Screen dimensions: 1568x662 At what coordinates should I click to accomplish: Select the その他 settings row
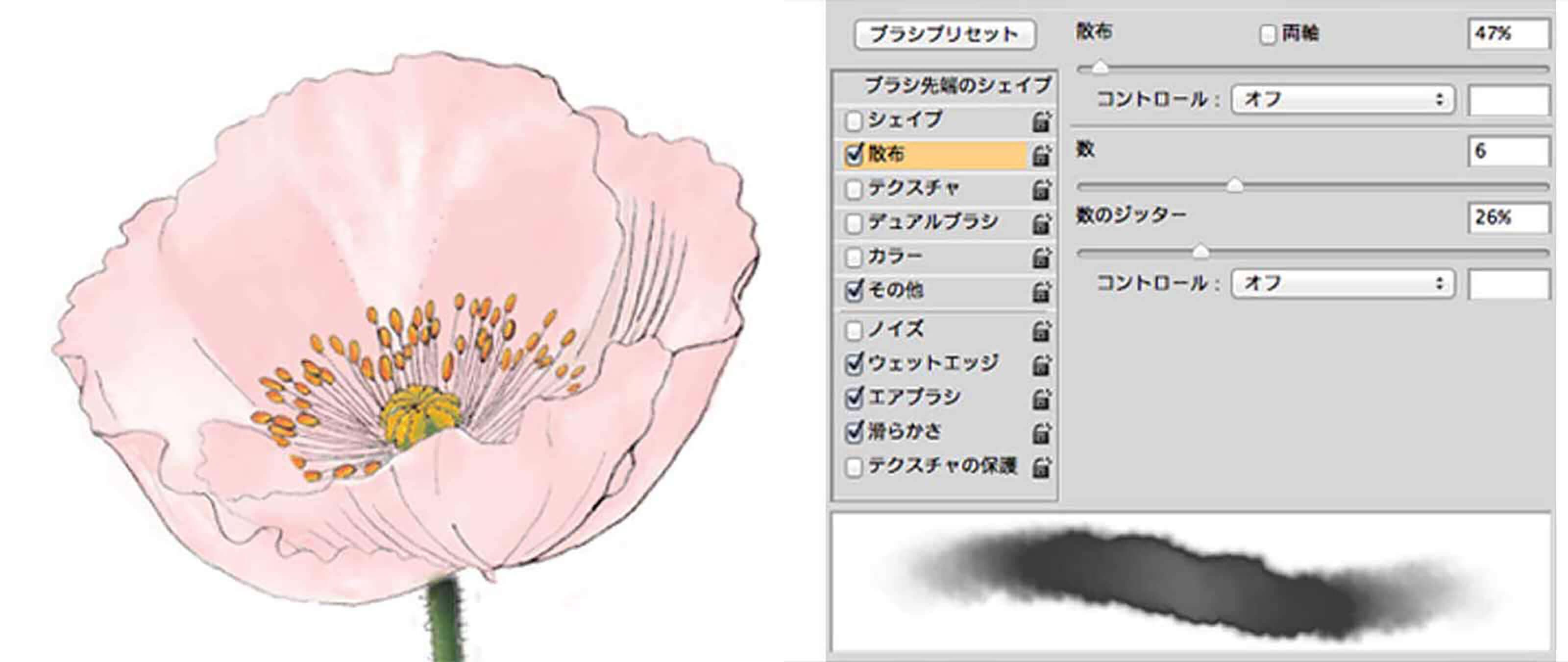click(x=896, y=291)
